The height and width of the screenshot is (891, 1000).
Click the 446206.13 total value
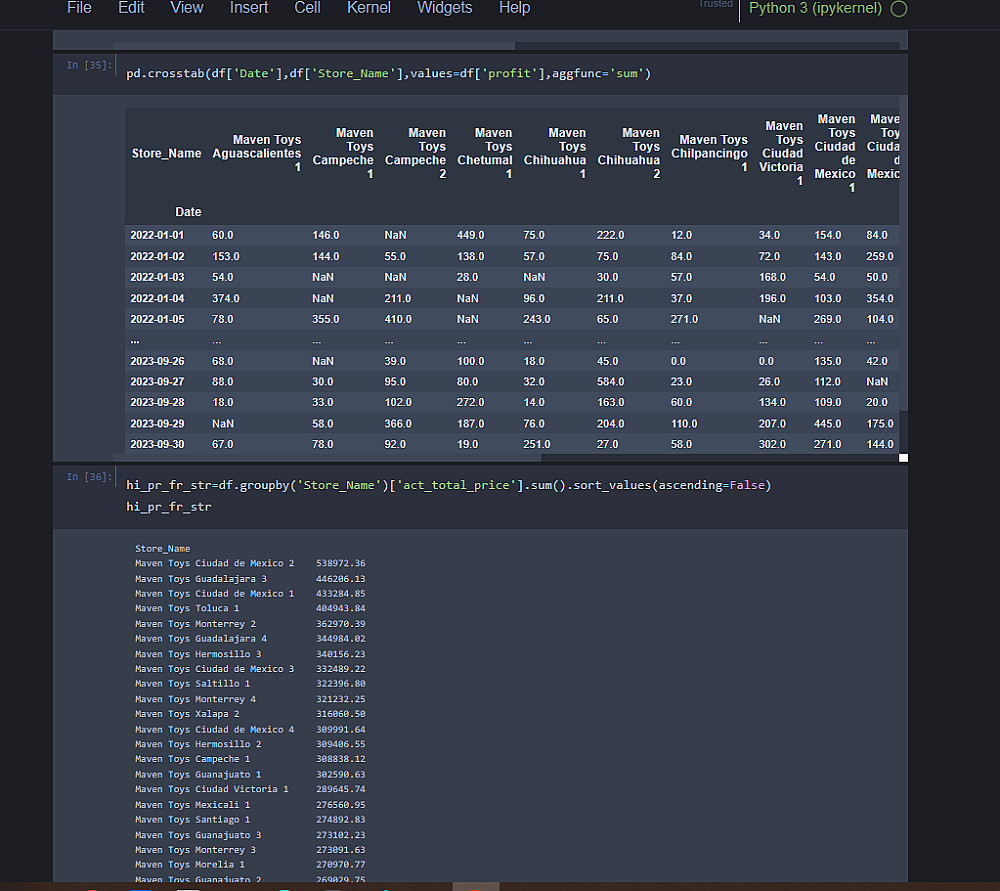(x=341, y=578)
